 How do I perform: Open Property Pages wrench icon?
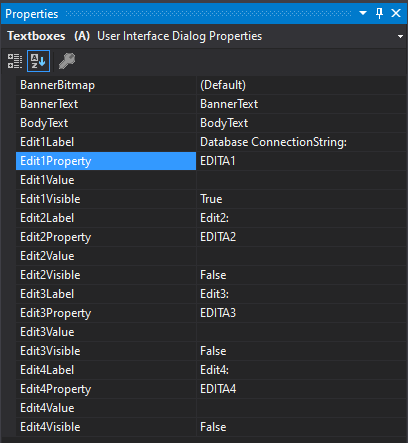coord(67,61)
